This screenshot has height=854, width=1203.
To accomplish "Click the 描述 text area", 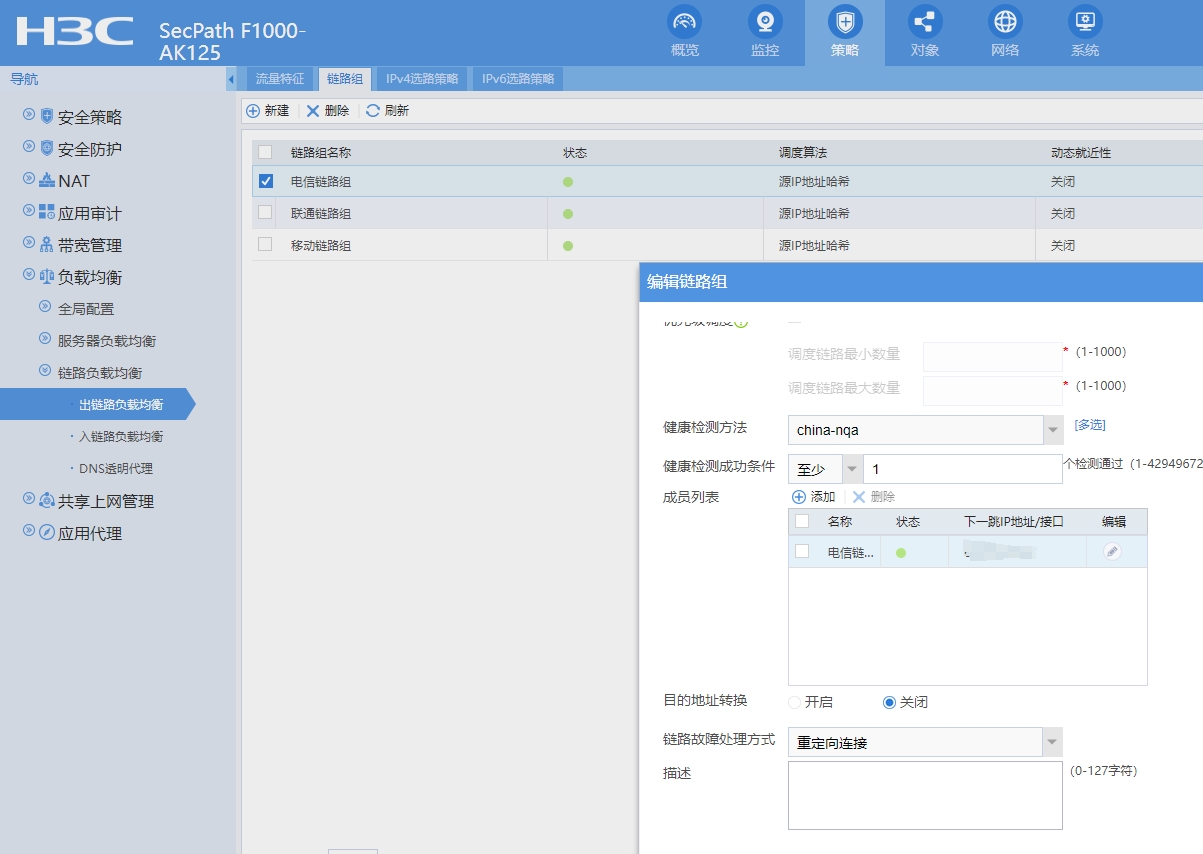I will (x=924, y=795).
